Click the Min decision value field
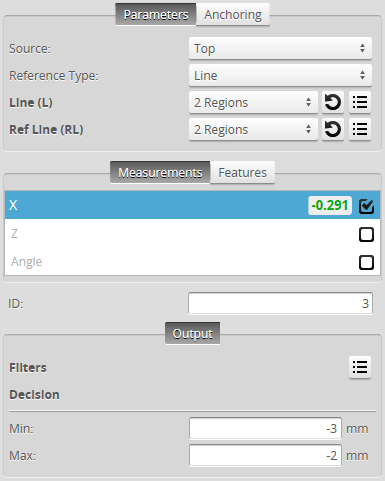Viewport: 385px width, 481px height. pyautogui.click(x=265, y=428)
